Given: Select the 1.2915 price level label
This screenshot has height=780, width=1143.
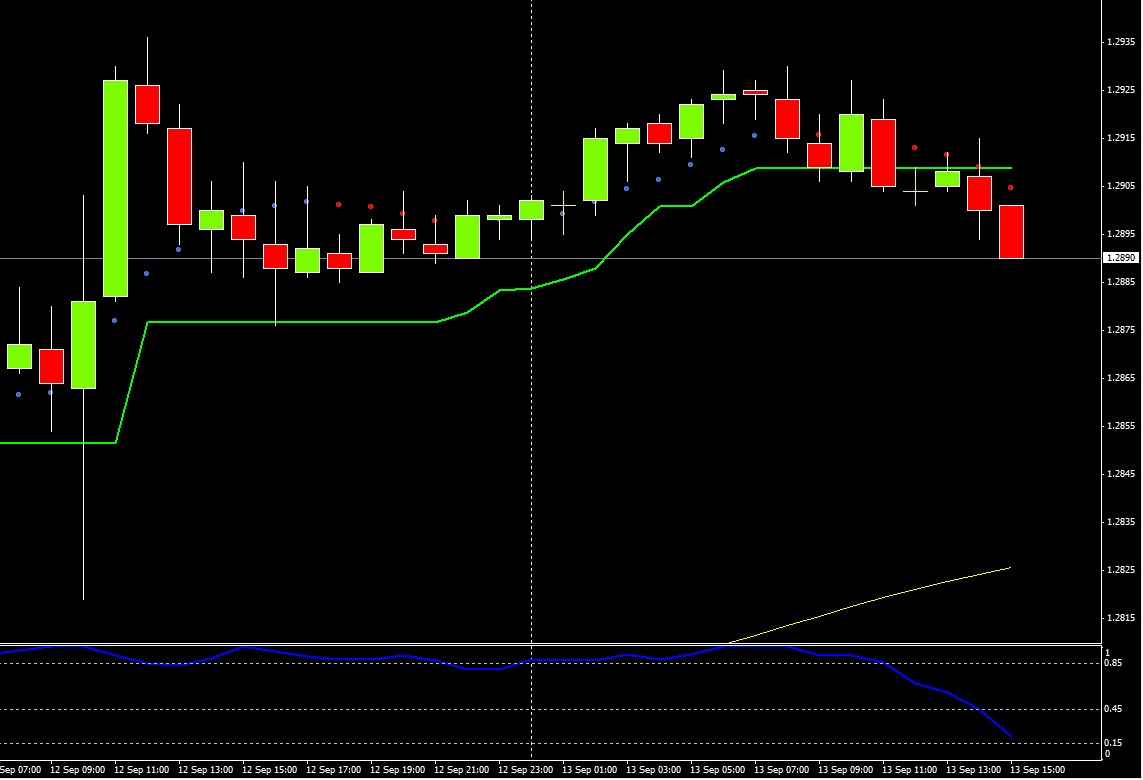Looking at the screenshot, I should (x=1120, y=138).
